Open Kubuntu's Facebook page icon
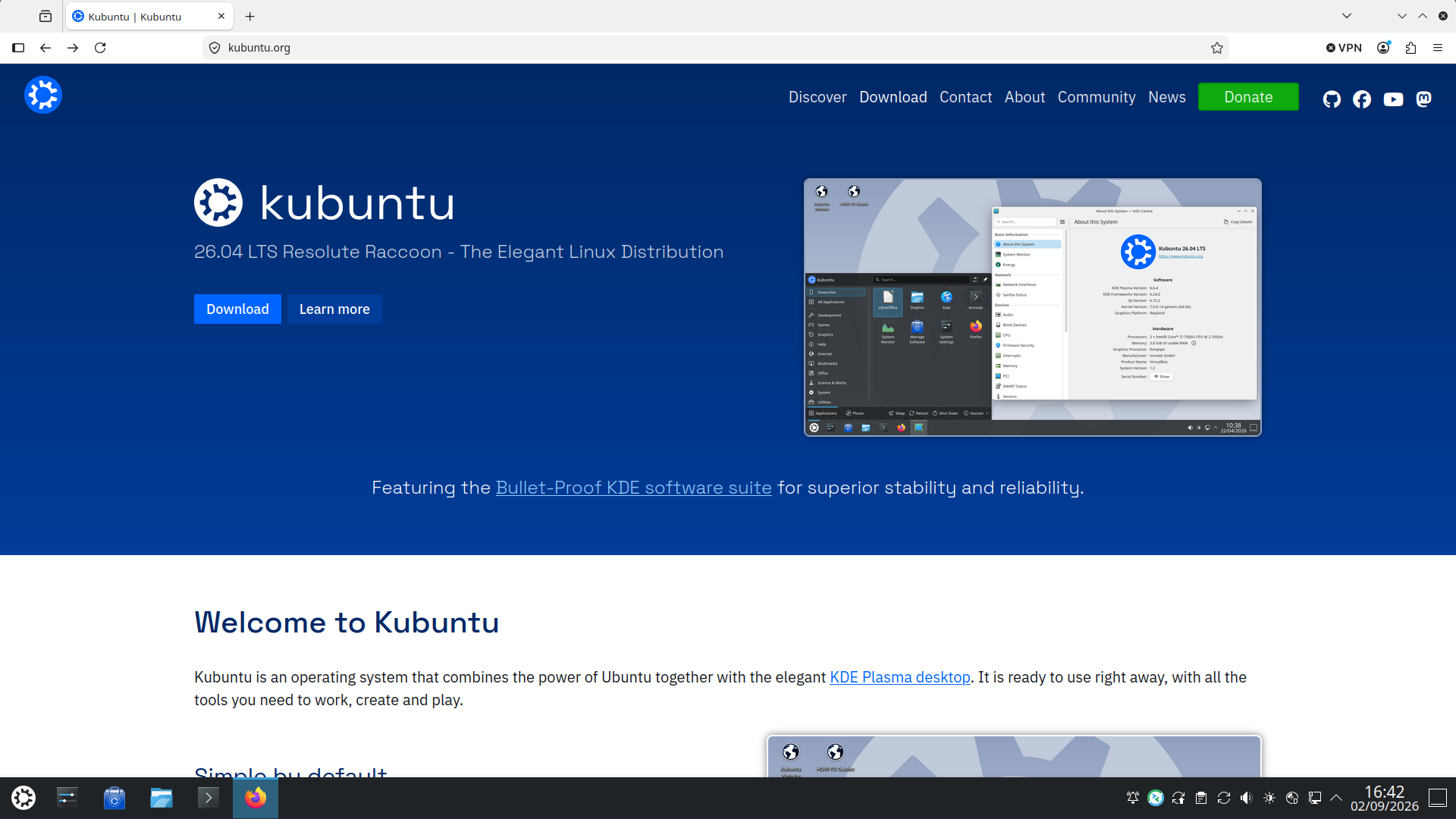 pyautogui.click(x=1362, y=99)
